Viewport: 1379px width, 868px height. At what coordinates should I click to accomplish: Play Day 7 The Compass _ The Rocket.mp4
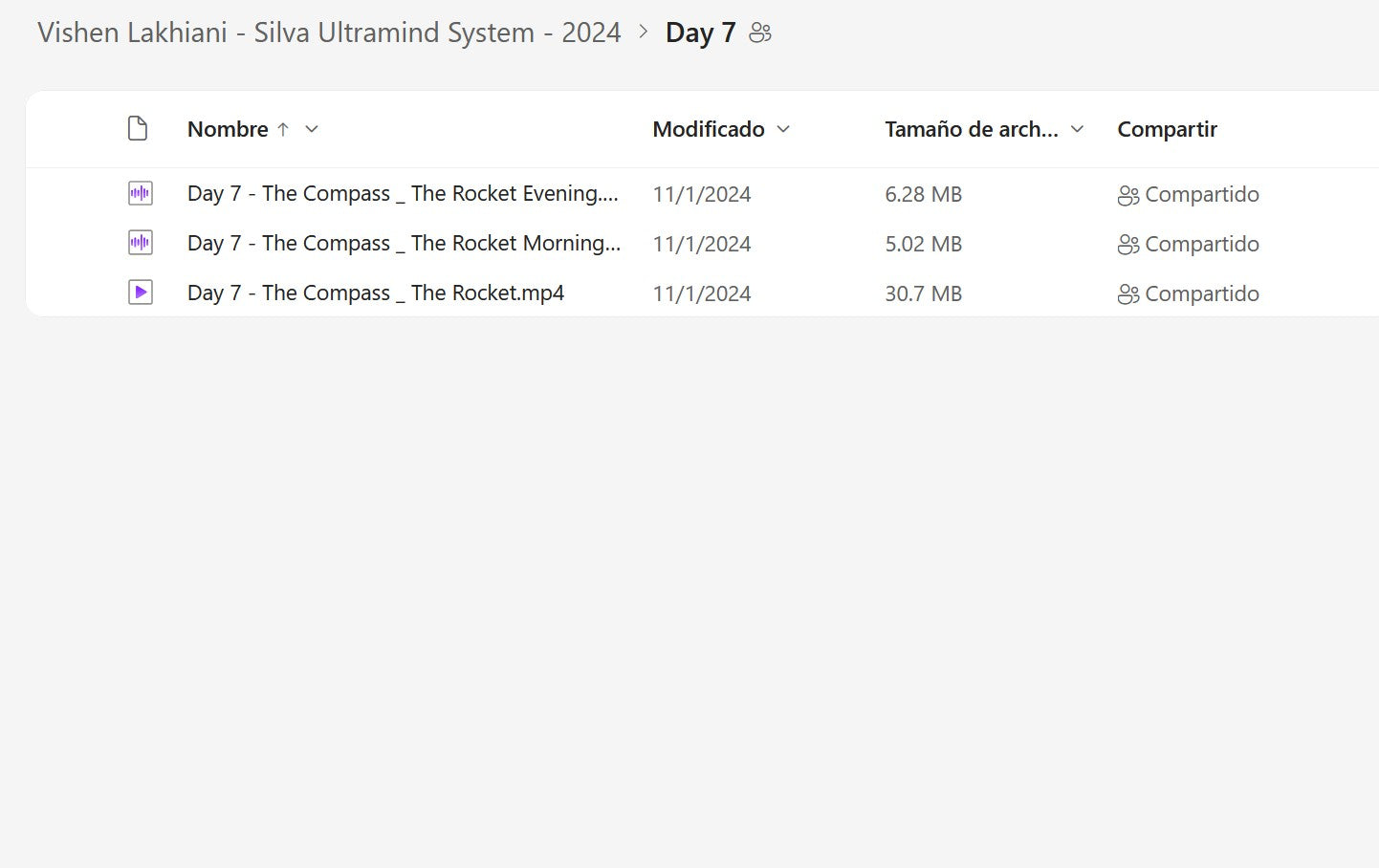(376, 293)
